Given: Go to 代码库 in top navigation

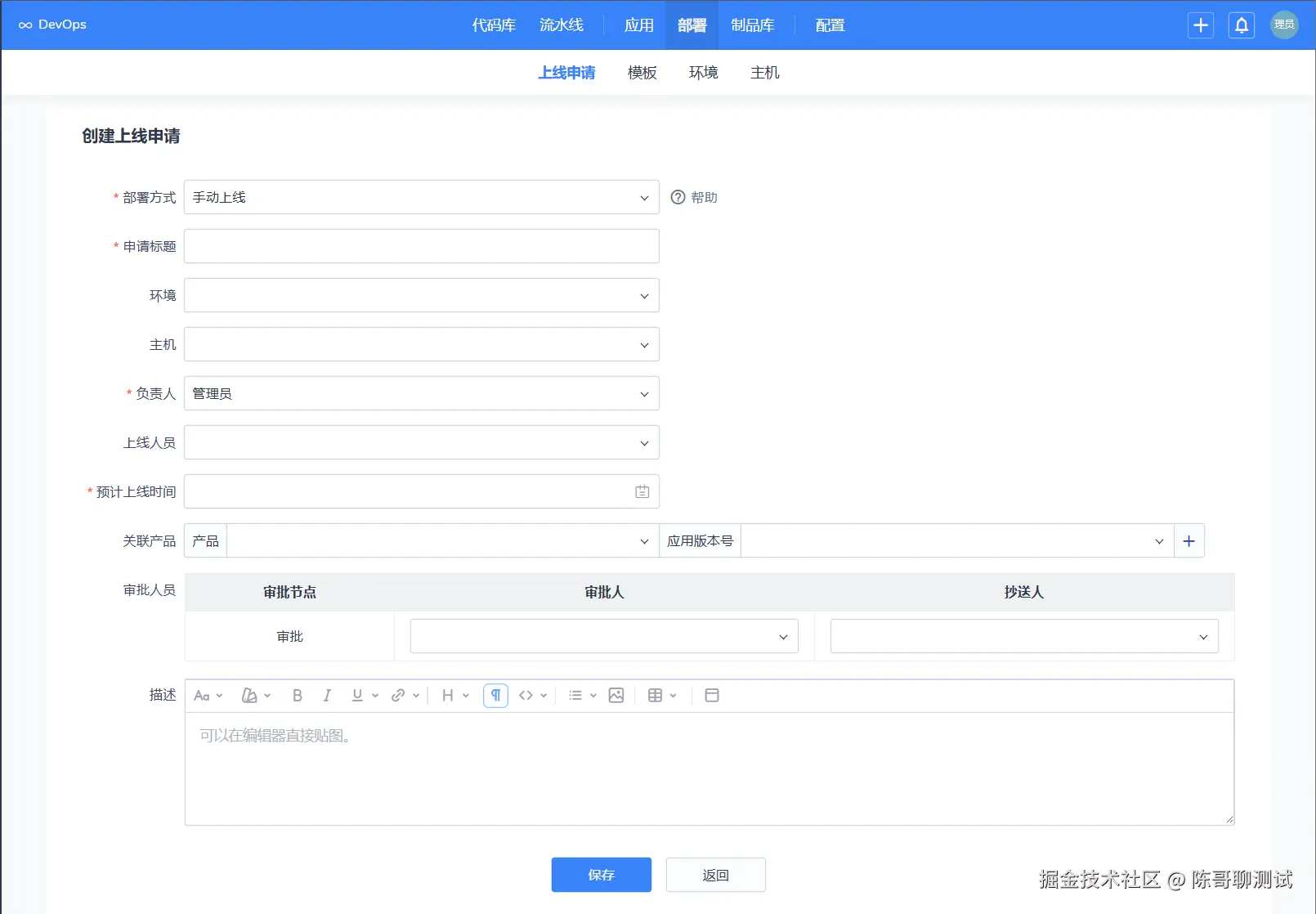Looking at the screenshot, I should pyautogui.click(x=494, y=25).
